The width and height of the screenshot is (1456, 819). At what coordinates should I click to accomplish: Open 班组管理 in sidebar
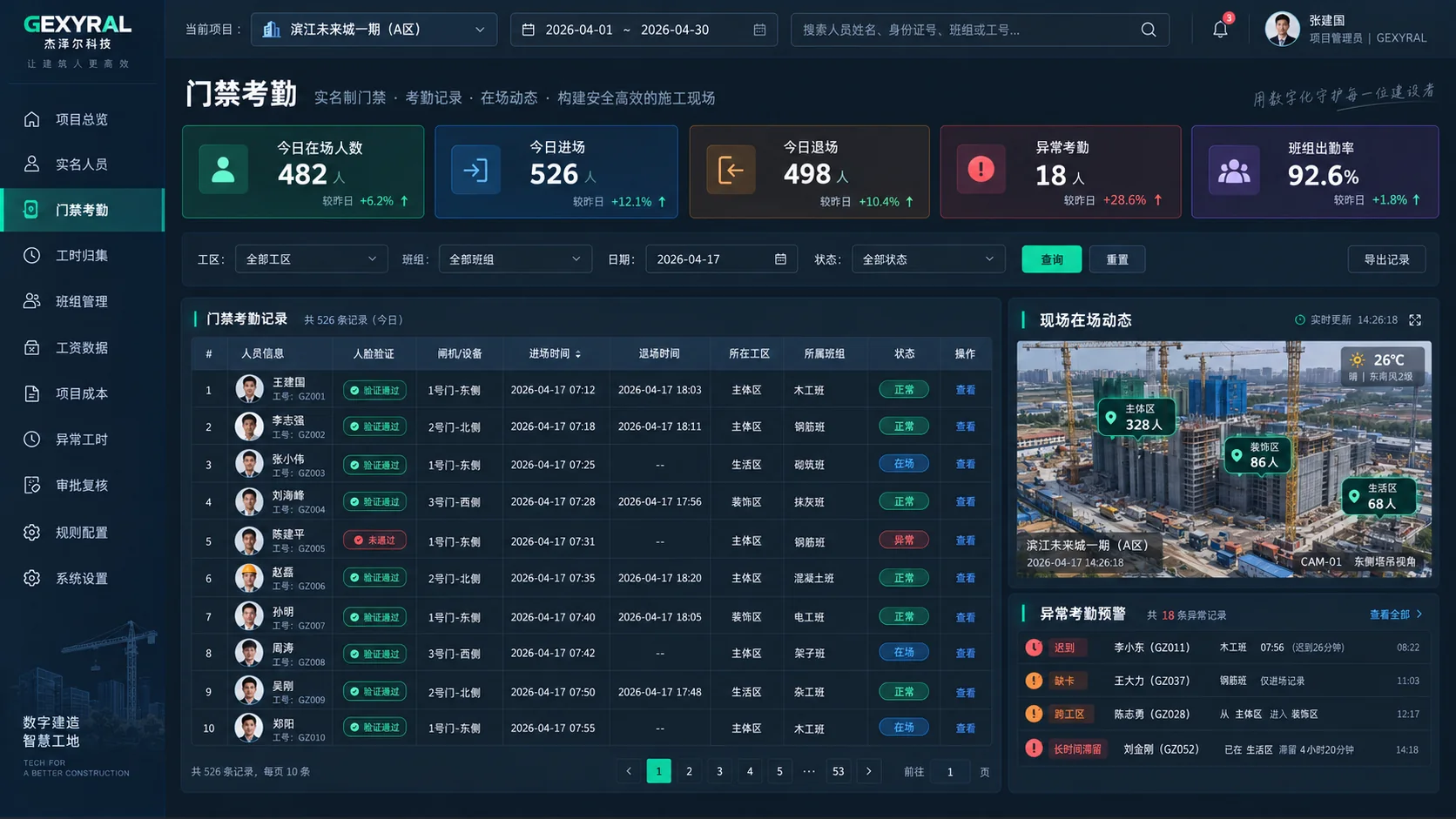[82, 302]
